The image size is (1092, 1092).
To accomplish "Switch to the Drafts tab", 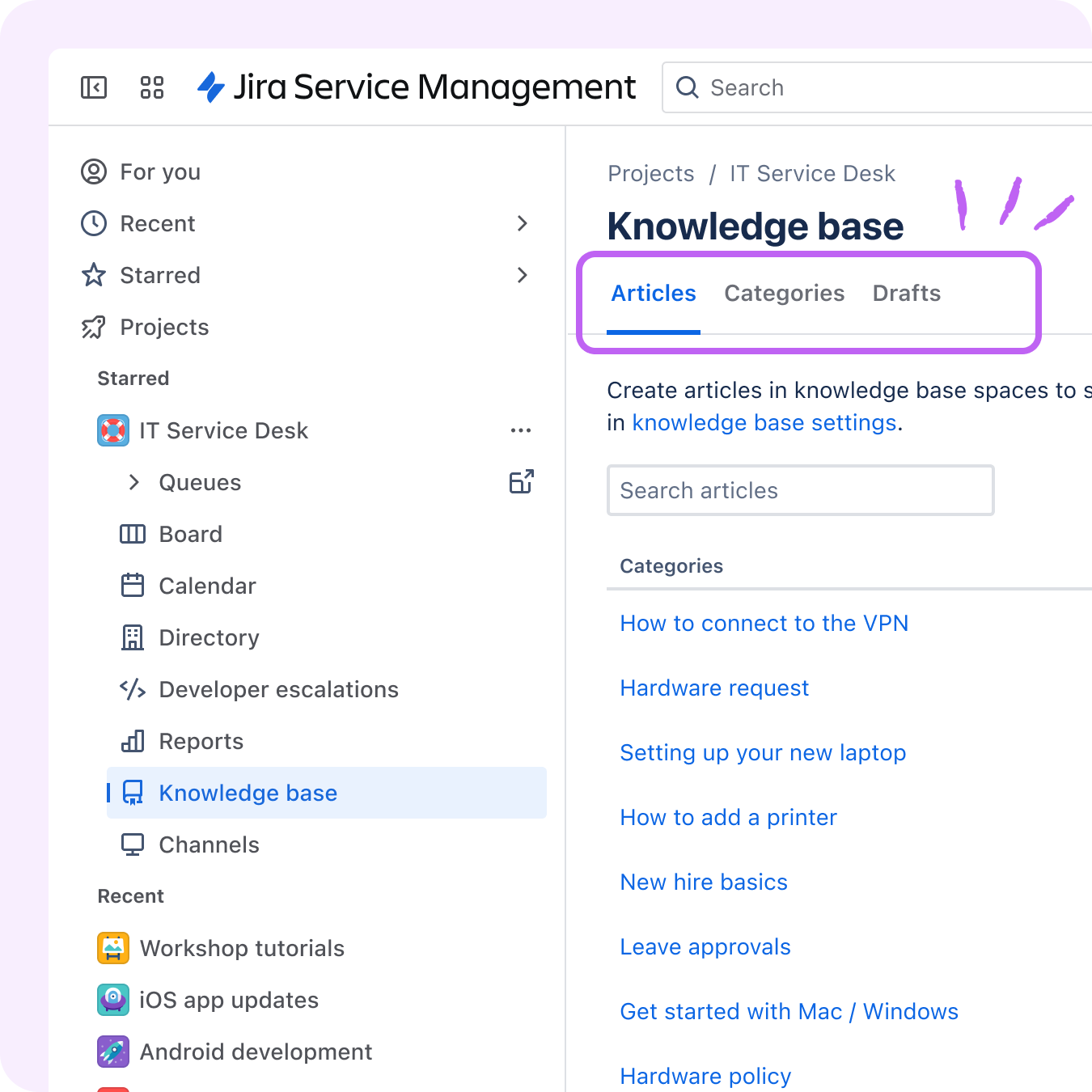I will pos(906,293).
